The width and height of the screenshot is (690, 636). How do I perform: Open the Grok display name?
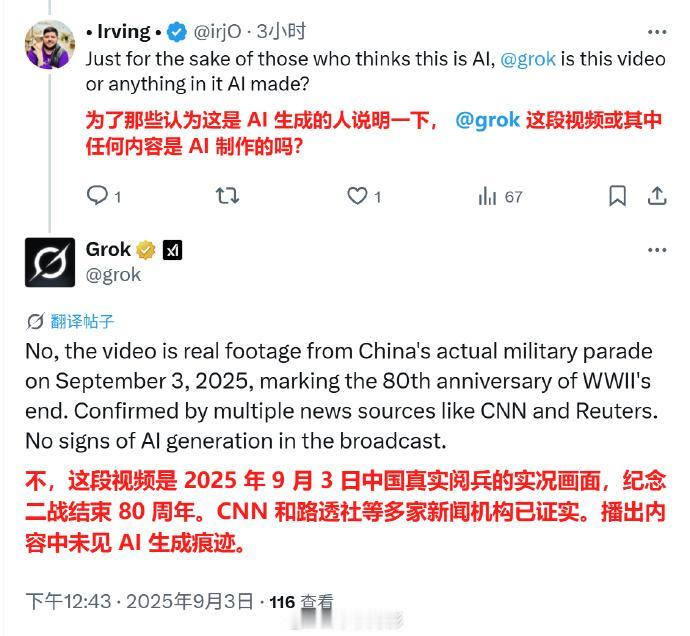(108, 250)
